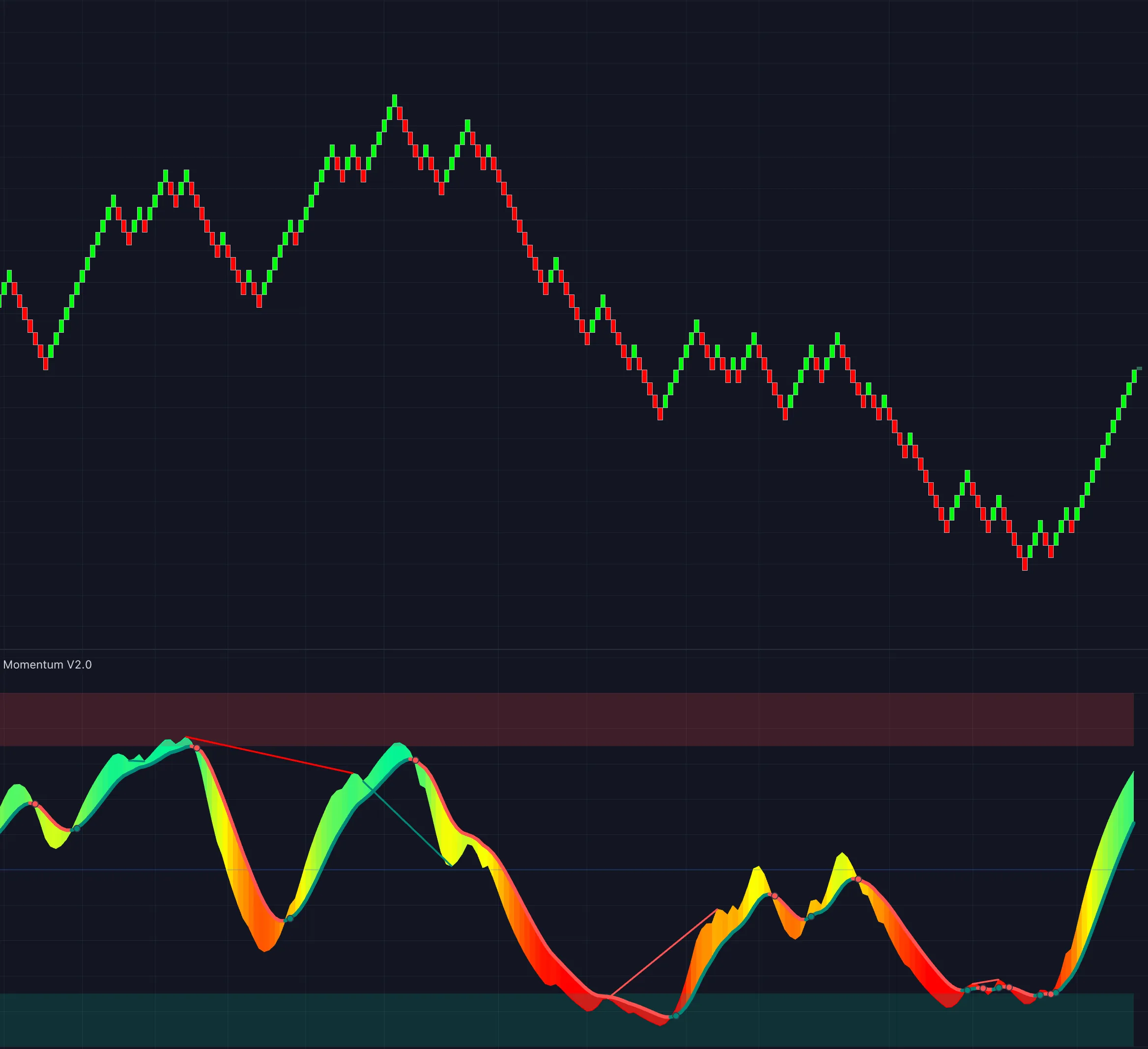Click the momentum pane's horizontal center line
This screenshot has height=1049, width=1148.
pos(567,870)
